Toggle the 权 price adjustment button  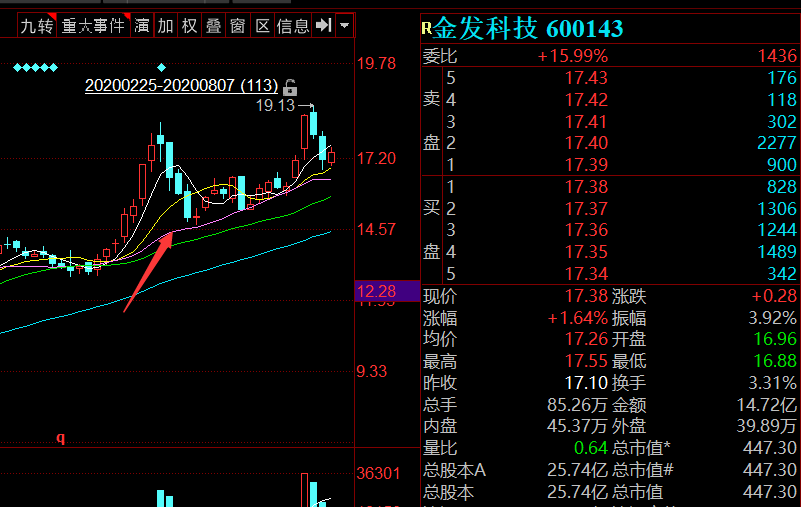(x=190, y=25)
